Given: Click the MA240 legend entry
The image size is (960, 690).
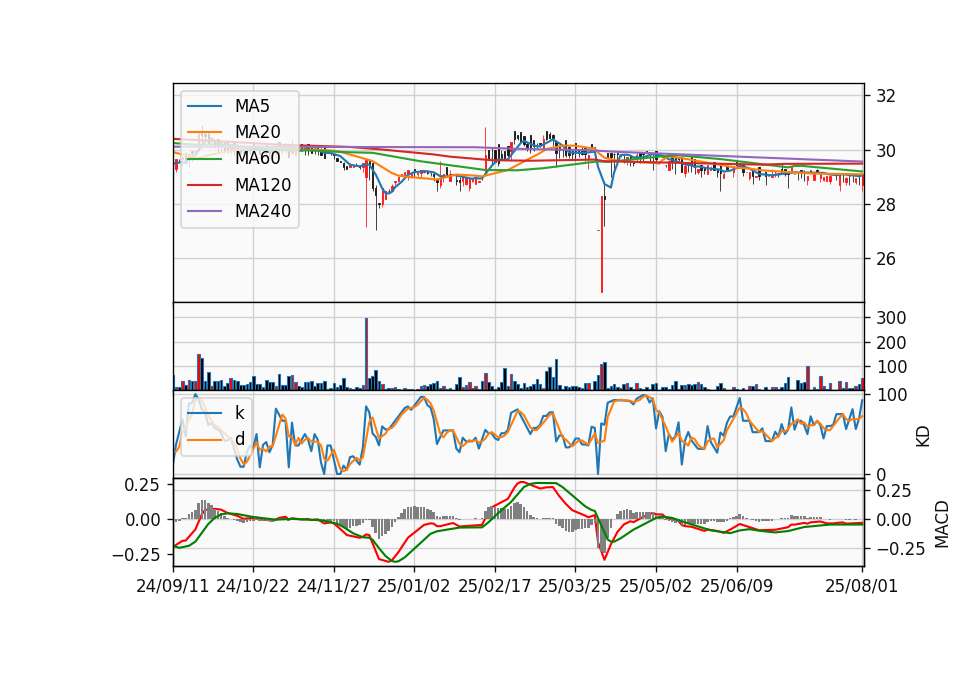Looking at the screenshot, I should pyautogui.click(x=239, y=211).
